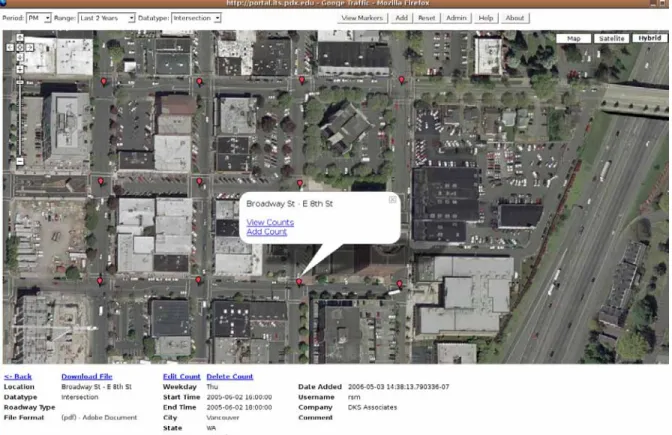Image resolution: width=672 pixels, height=435 pixels.
Task: Click the View Markers button
Action: pos(362,18)
